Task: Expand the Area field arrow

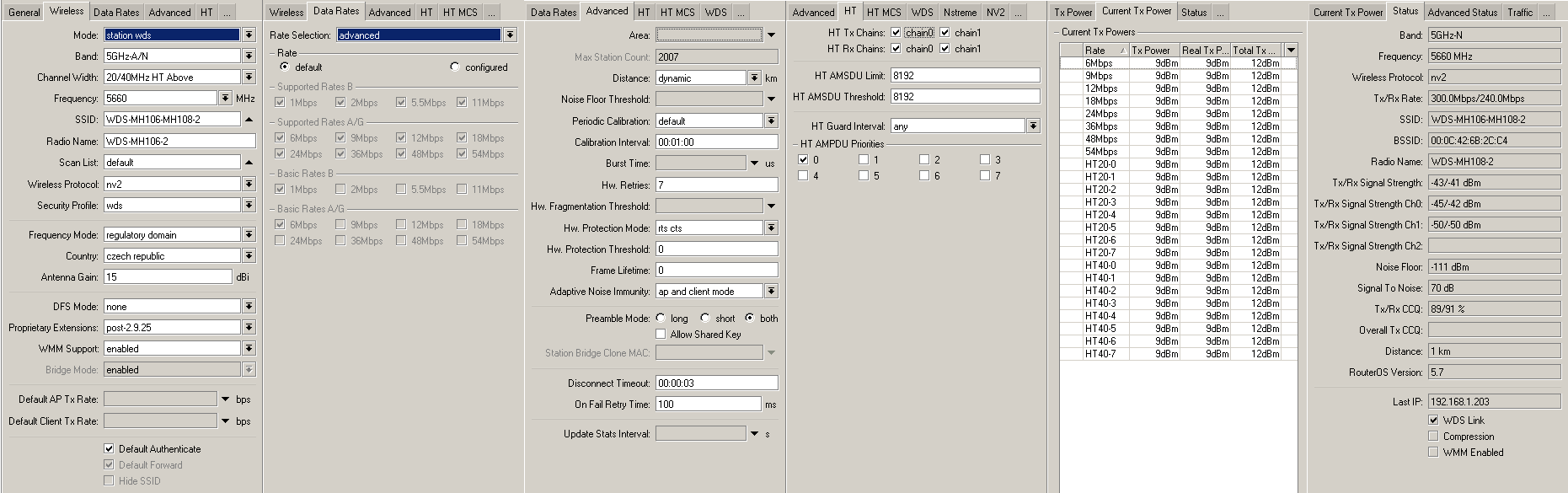Action: point(771,35)
